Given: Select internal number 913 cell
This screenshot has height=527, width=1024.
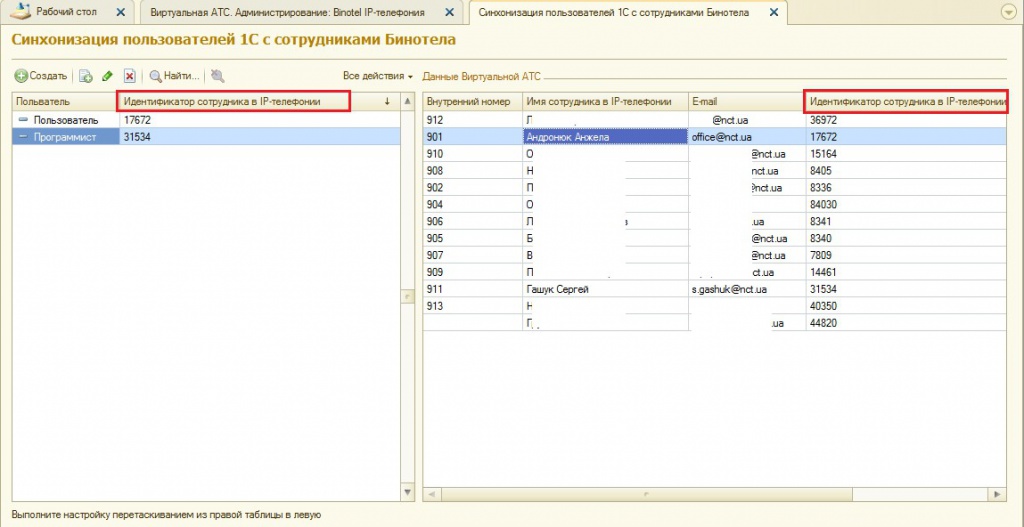Looking at the screenshot, I should 473,306.
